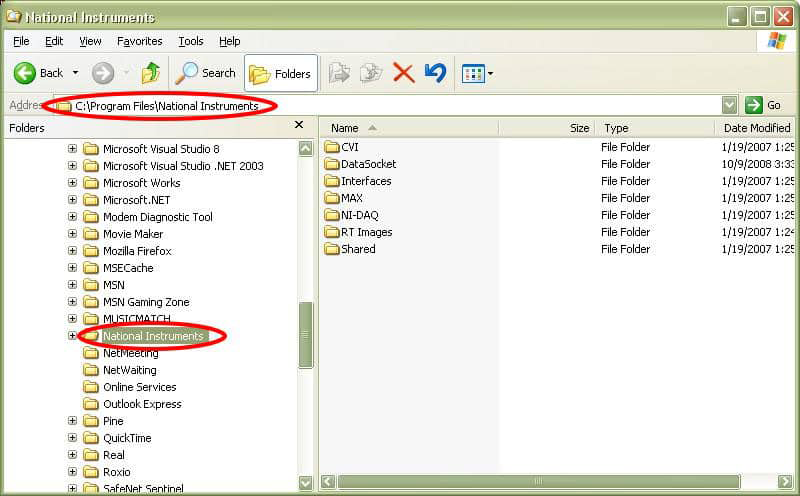800x496 pixels.
Task: Click the blue Undo arrow icon
Action: (x=435, y=73)
